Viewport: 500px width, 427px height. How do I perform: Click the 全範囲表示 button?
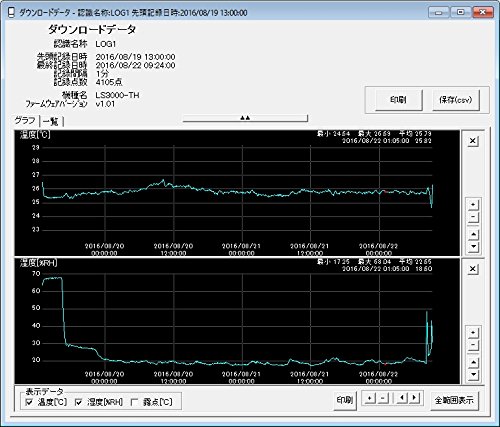(x=454, y=400)
